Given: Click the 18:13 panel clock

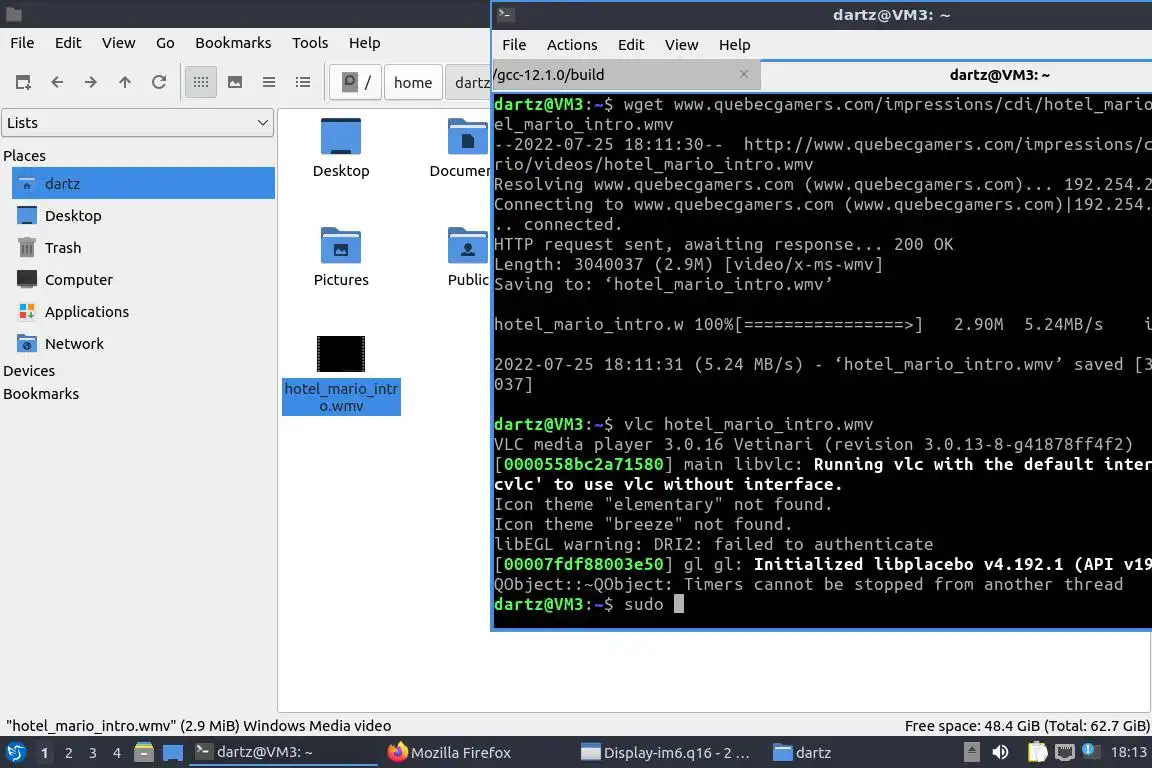Looking at the screenshot, I should point(1128,752).
